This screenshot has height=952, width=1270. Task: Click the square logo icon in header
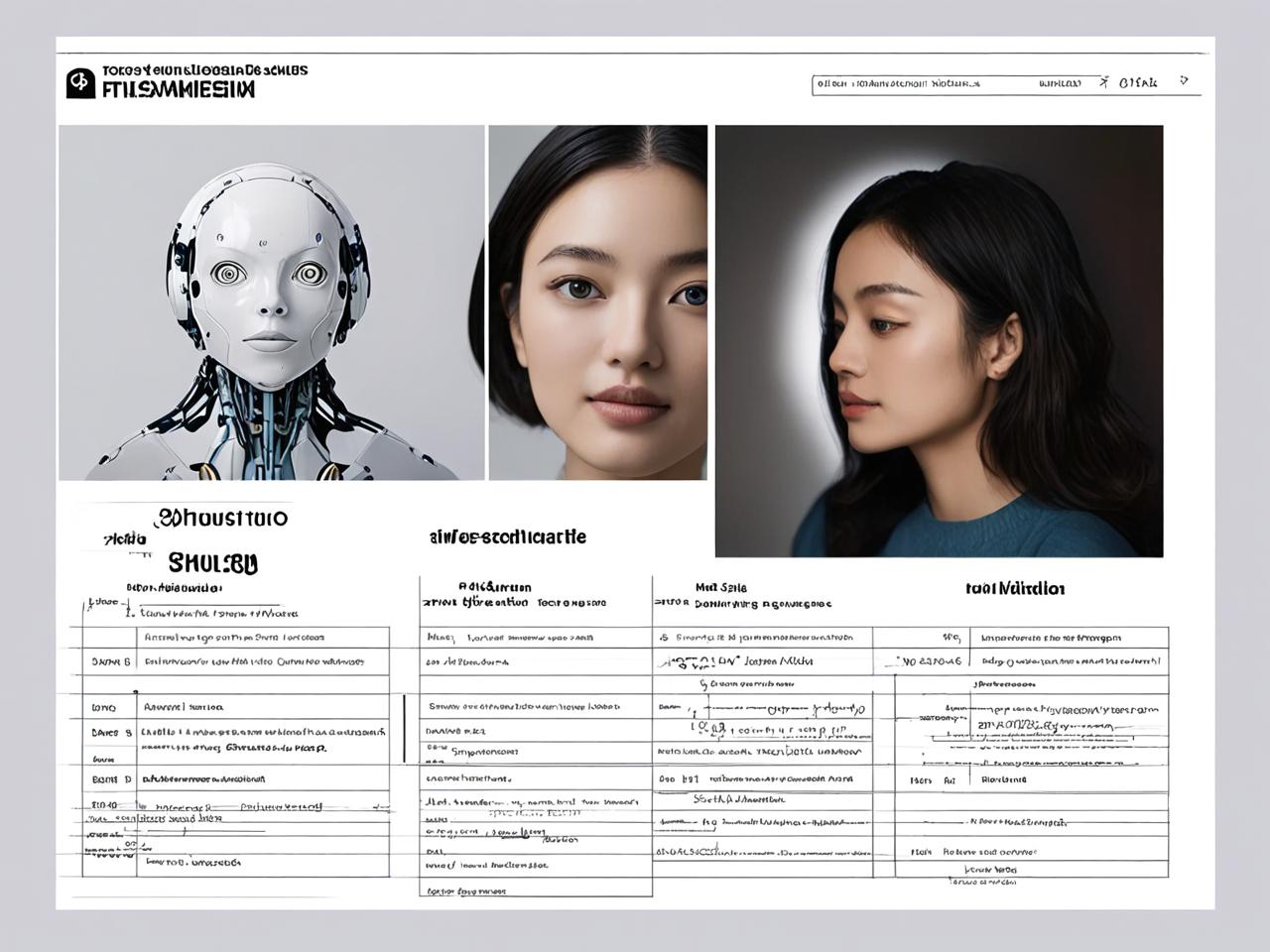point(80,83)
